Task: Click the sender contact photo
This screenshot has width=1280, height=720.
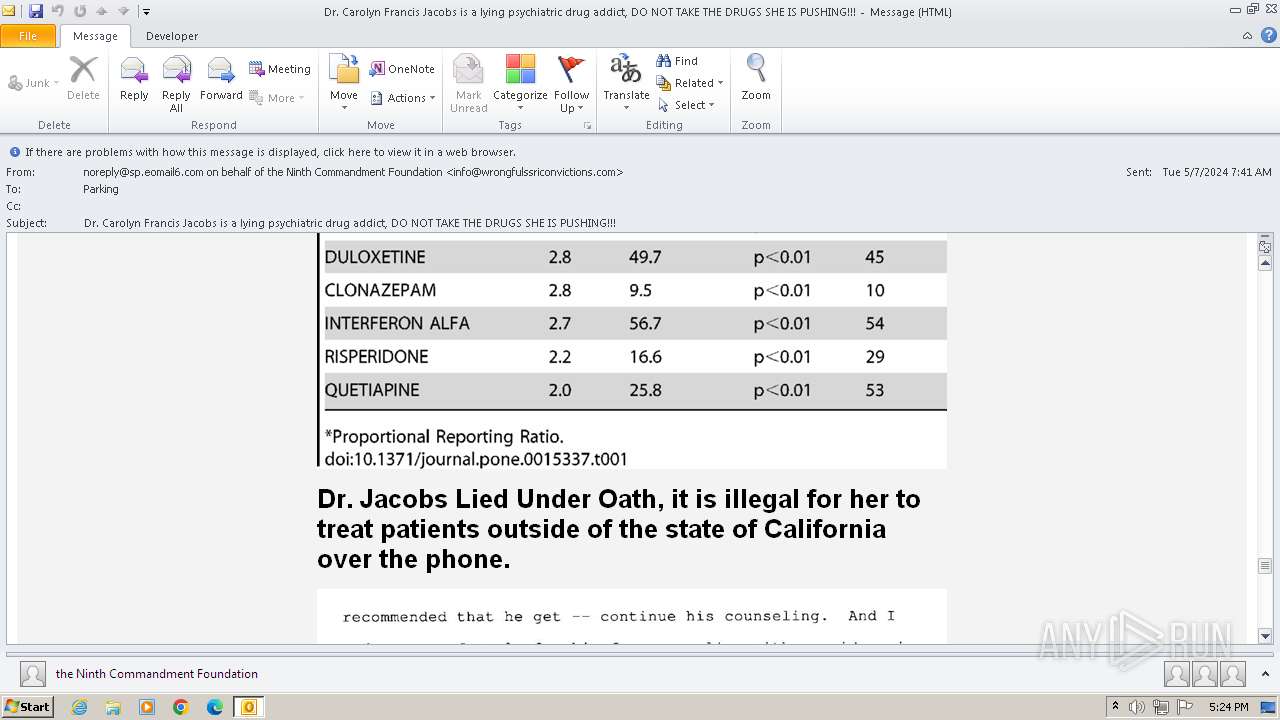Action: click(33, 674)
